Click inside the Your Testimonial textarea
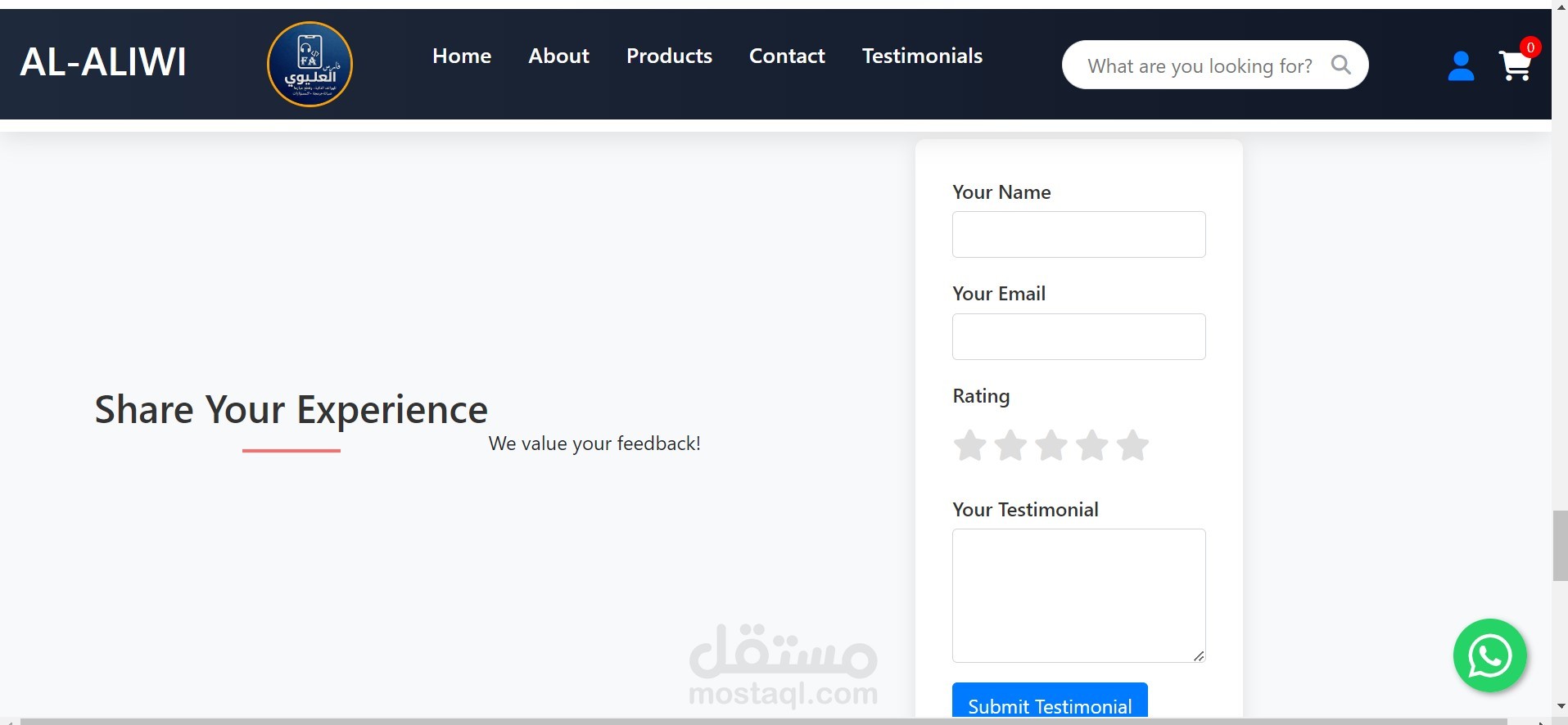1568x725 pixels. coord(1078,596)
